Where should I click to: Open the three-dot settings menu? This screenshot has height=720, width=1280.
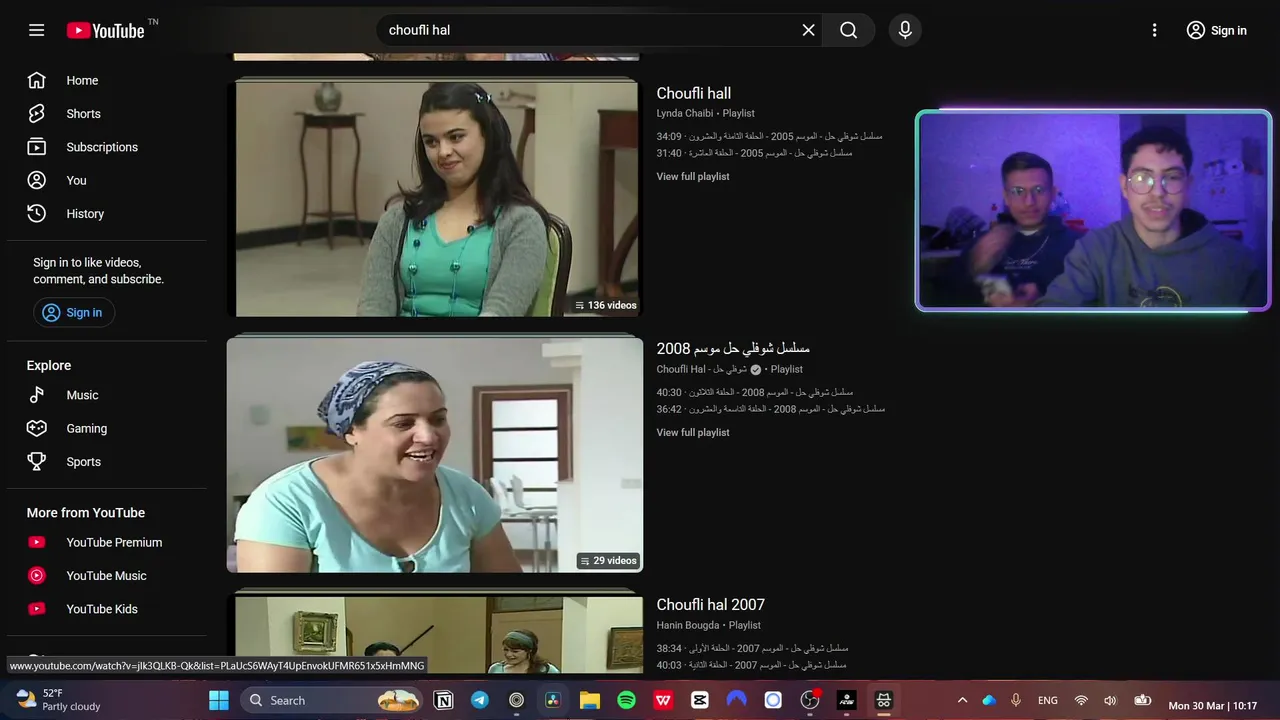point(1154,30)
